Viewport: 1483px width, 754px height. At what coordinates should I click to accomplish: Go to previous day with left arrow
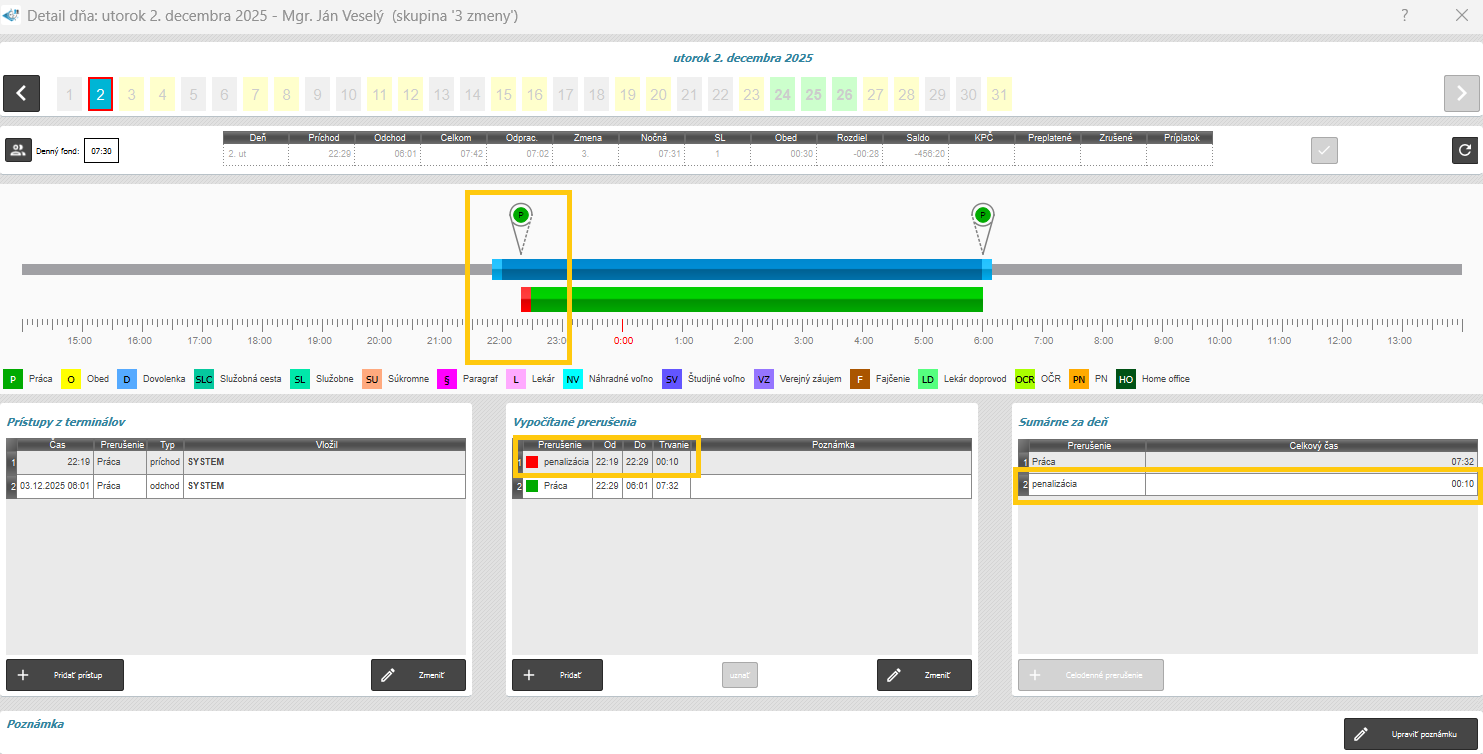tap(21, 93)
